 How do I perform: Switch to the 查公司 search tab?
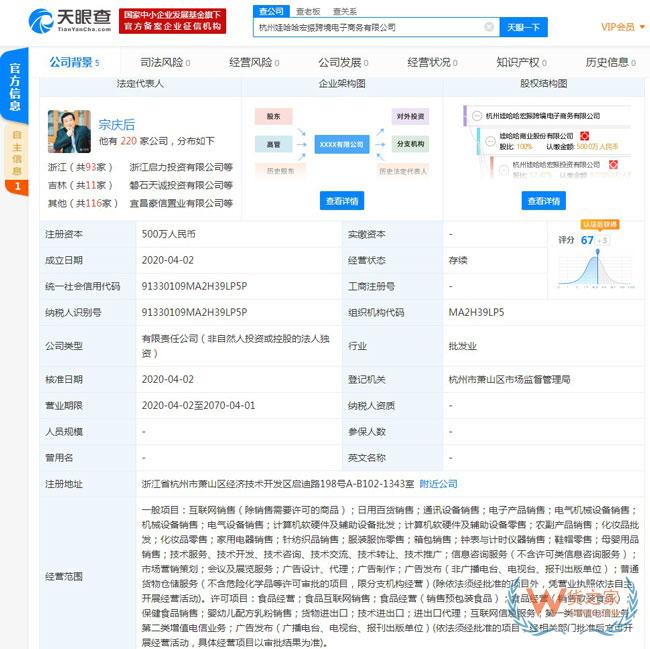pyautogui.click(x=271, y=11)
